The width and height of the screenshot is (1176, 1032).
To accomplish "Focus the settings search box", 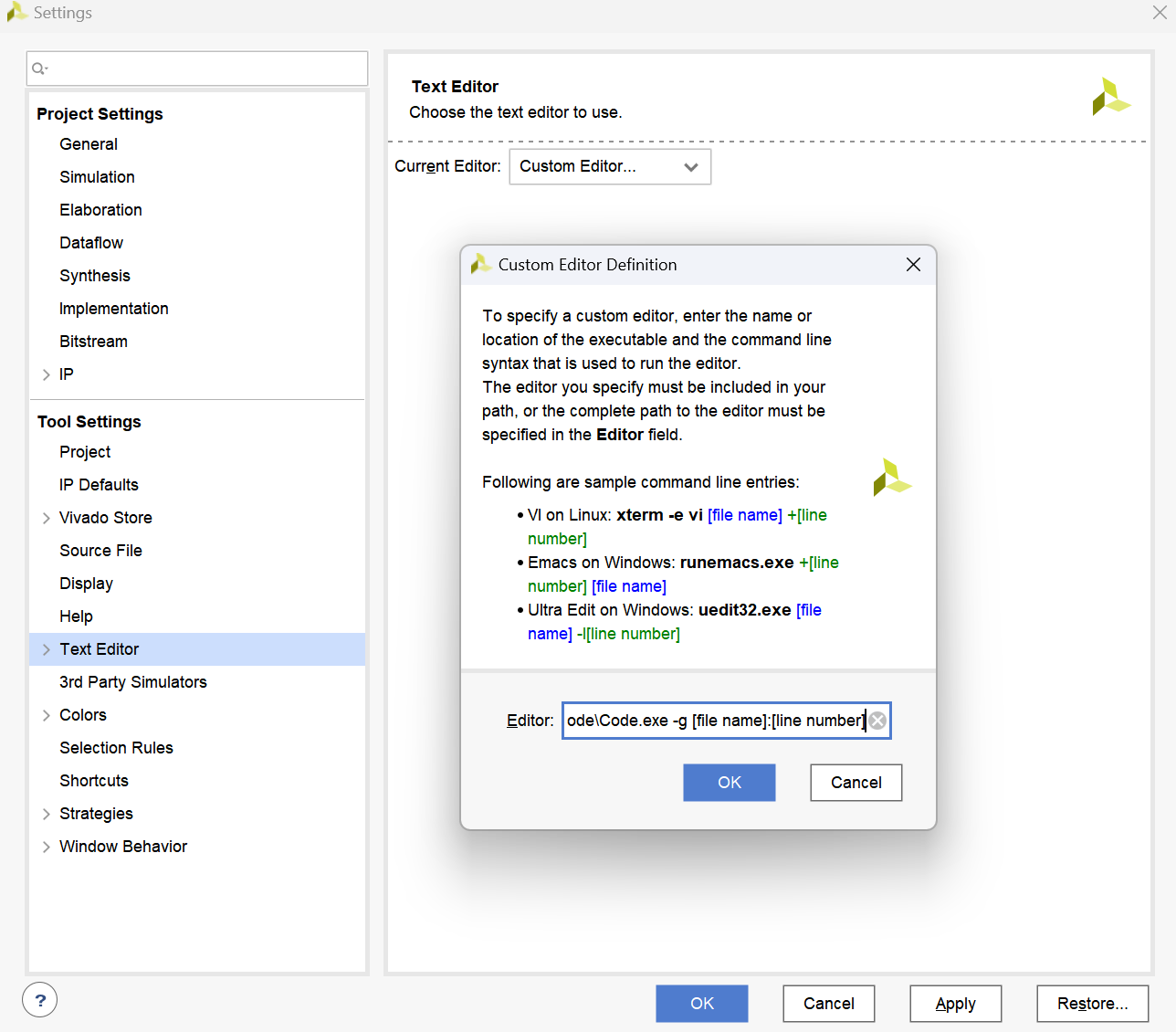I will click(205, 68).
